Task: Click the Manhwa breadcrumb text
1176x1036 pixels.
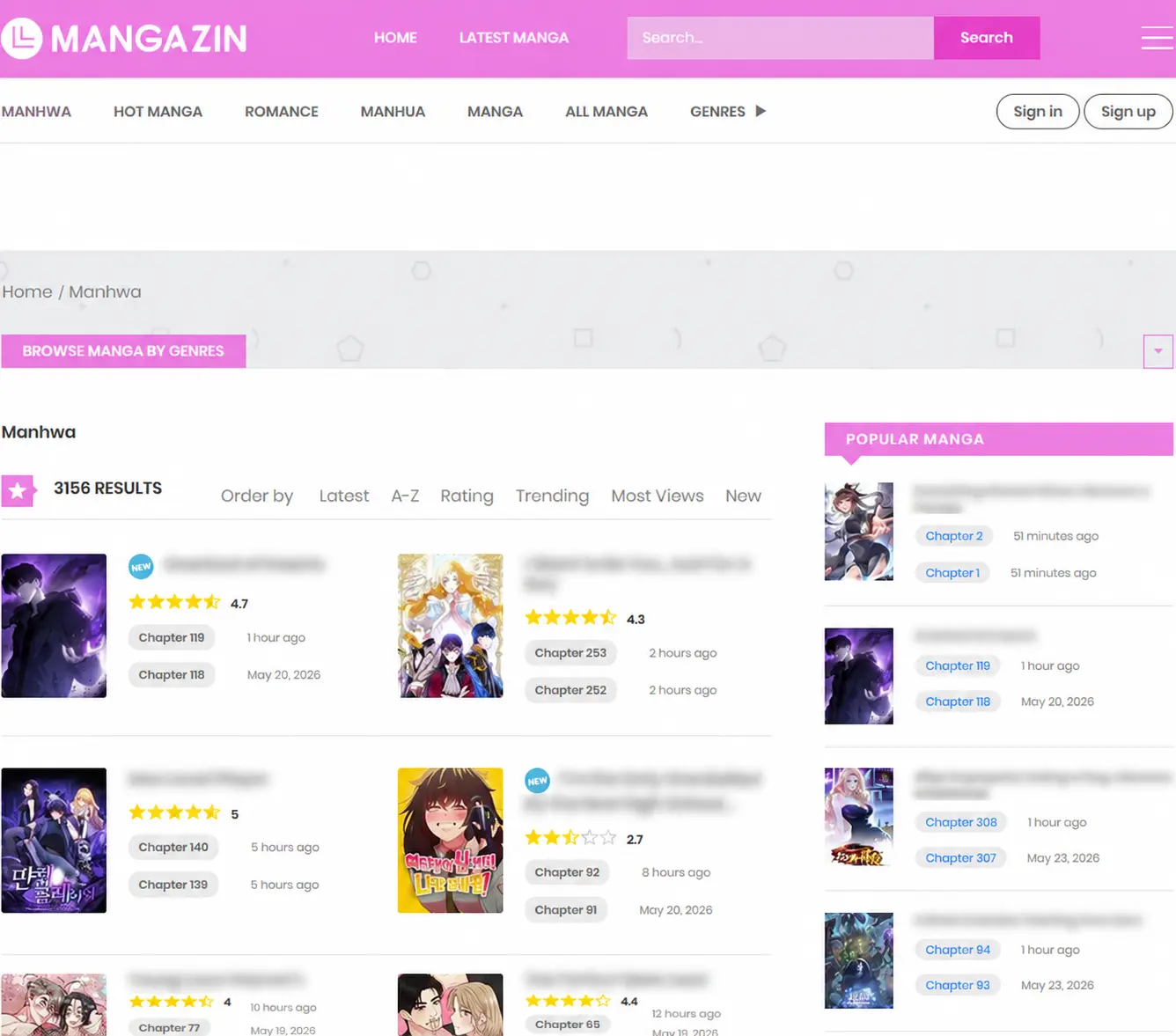Action: tap(105, 292)
